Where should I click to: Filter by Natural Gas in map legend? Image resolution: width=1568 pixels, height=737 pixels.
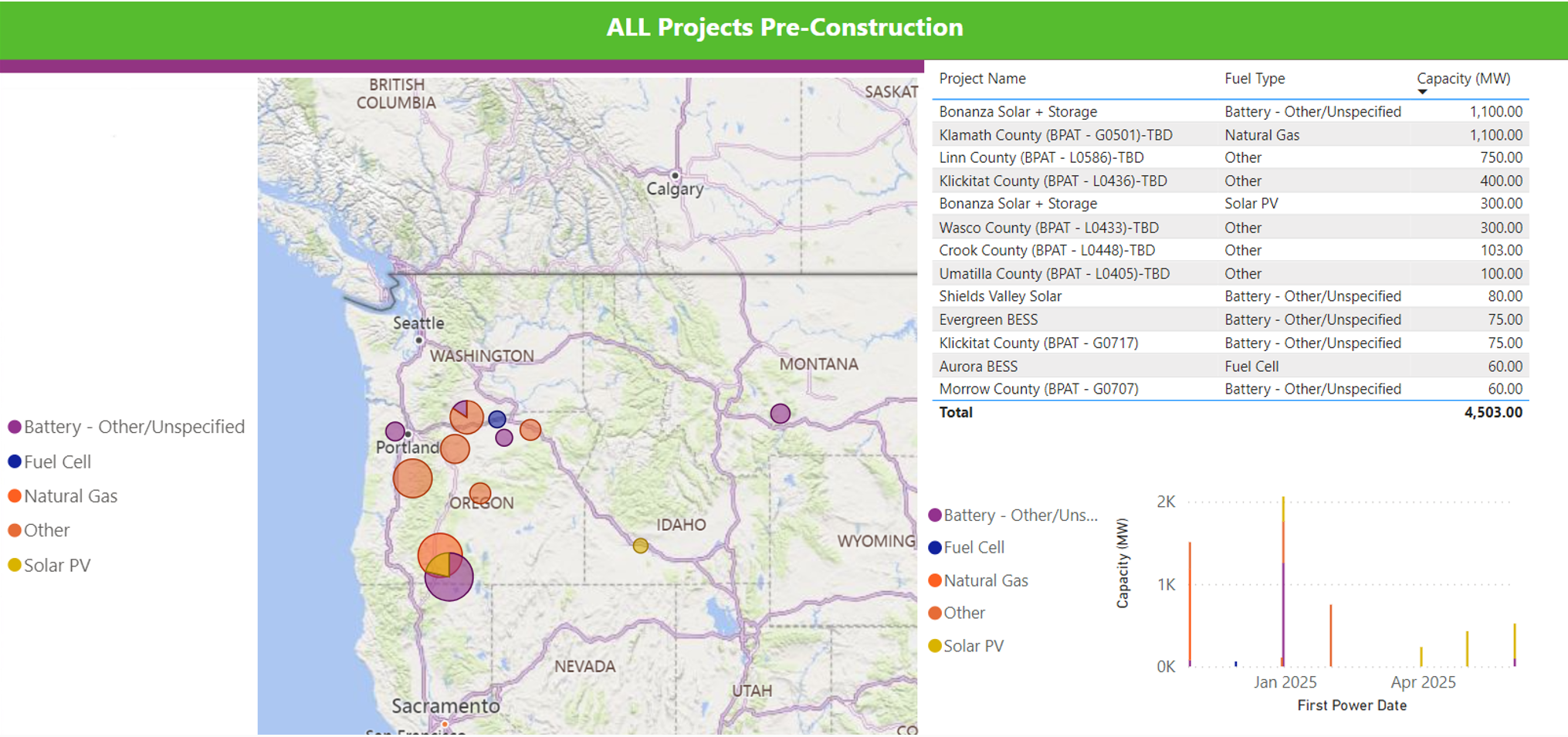point(70,496)
